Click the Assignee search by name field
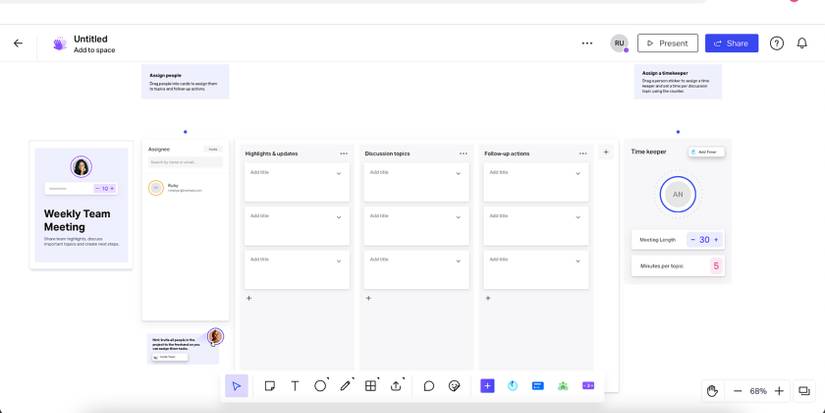This screenshot has width=825, height=413. (185, 162)
